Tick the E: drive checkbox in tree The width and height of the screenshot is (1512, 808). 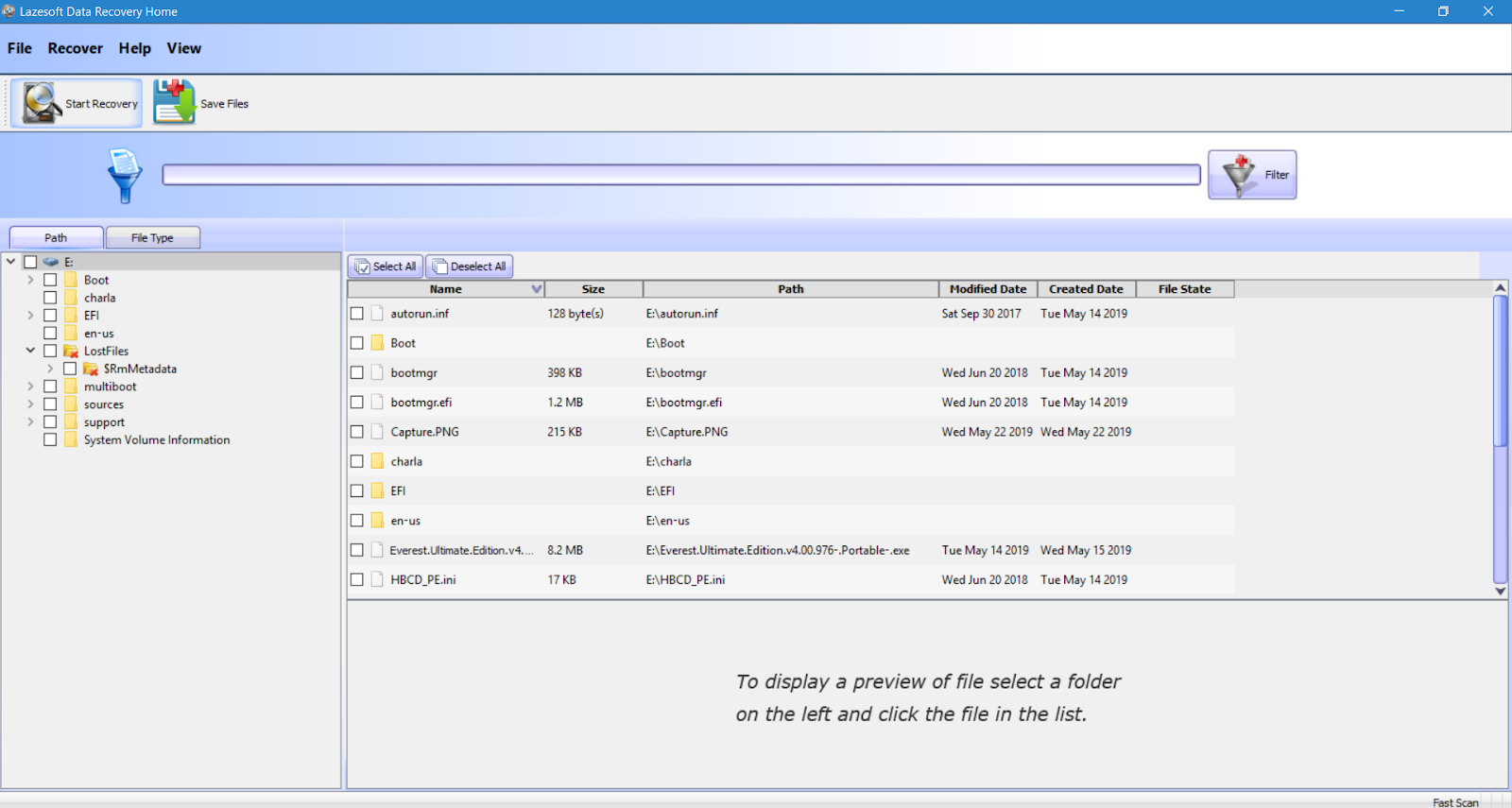[30, 262]
